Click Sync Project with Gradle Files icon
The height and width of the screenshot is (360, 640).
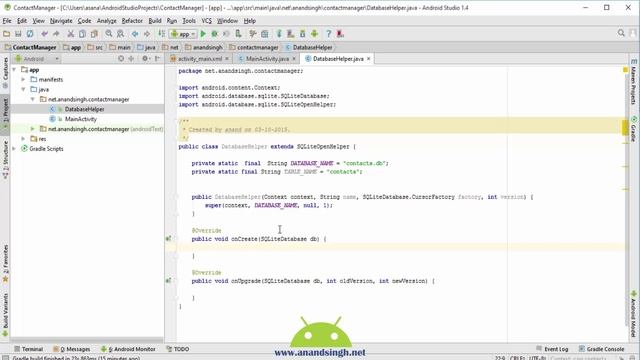(x=279, y=34)
